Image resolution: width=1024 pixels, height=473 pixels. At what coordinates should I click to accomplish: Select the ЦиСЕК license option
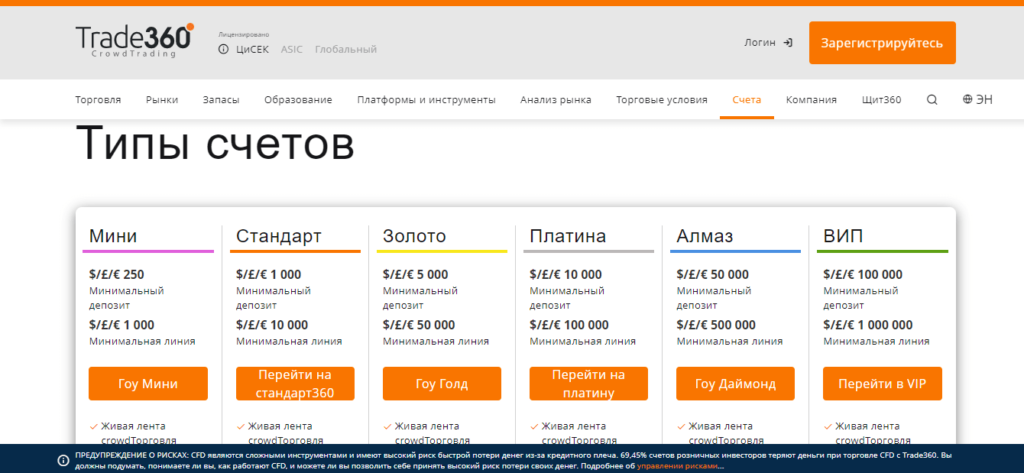[252, 50]
